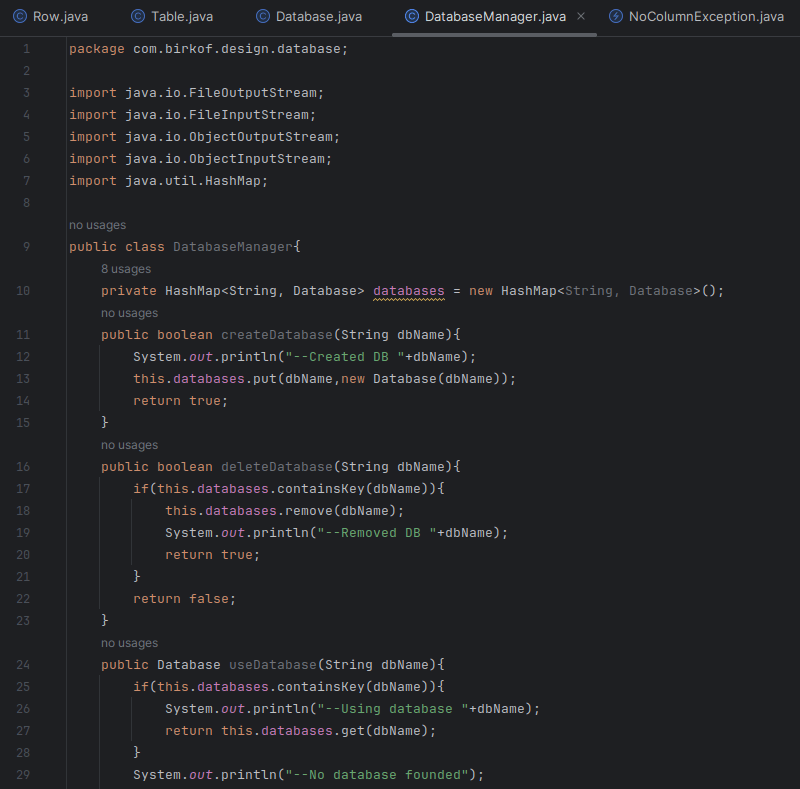Screen dimensions: 800x789
Task: Click the class icon on DatabaseManager.java tab
Action: pos(412,16)
